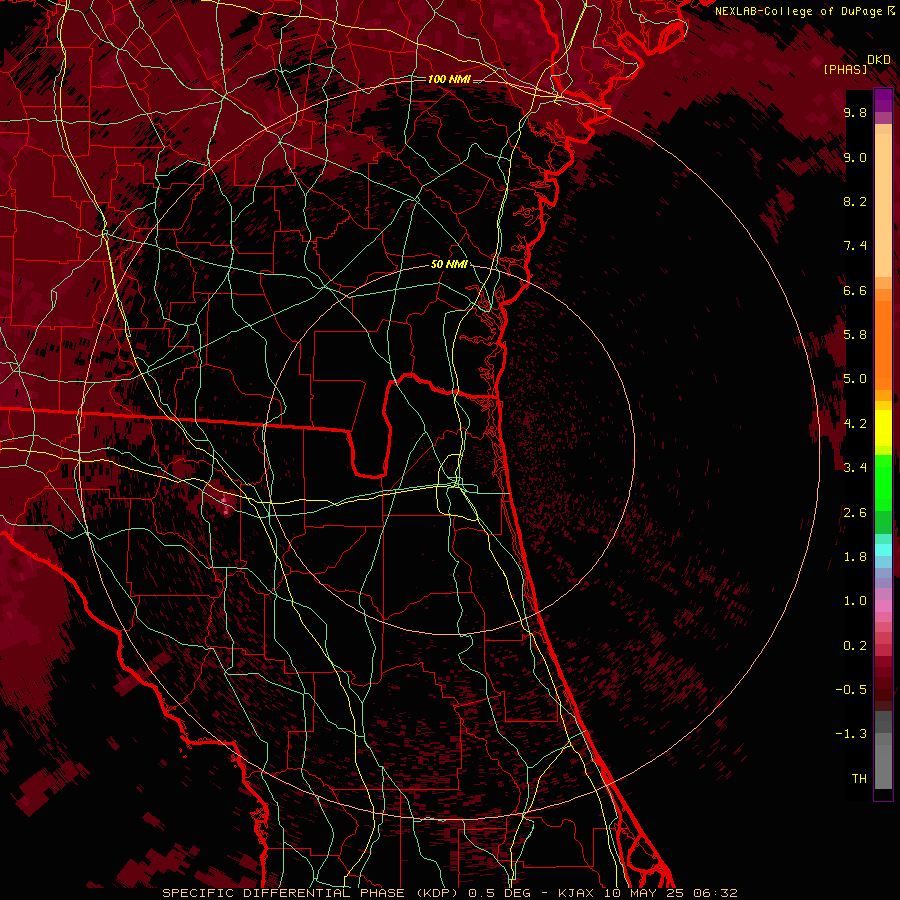Click the 8.2 scale value
This screenshot has width=900, height=900.
[855, 201]
